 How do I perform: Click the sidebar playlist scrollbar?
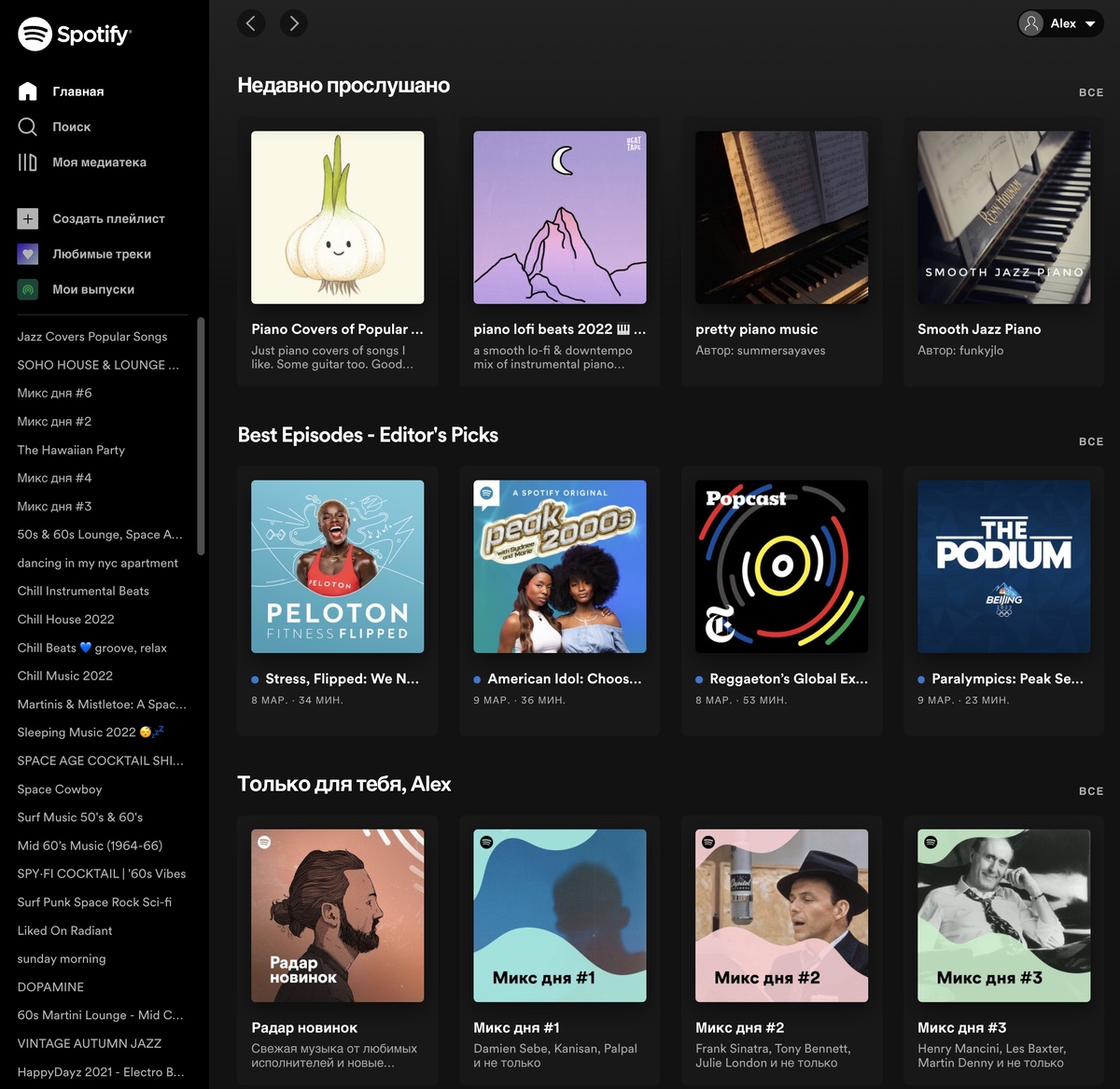pyautogui.click(x=201, y=435)
